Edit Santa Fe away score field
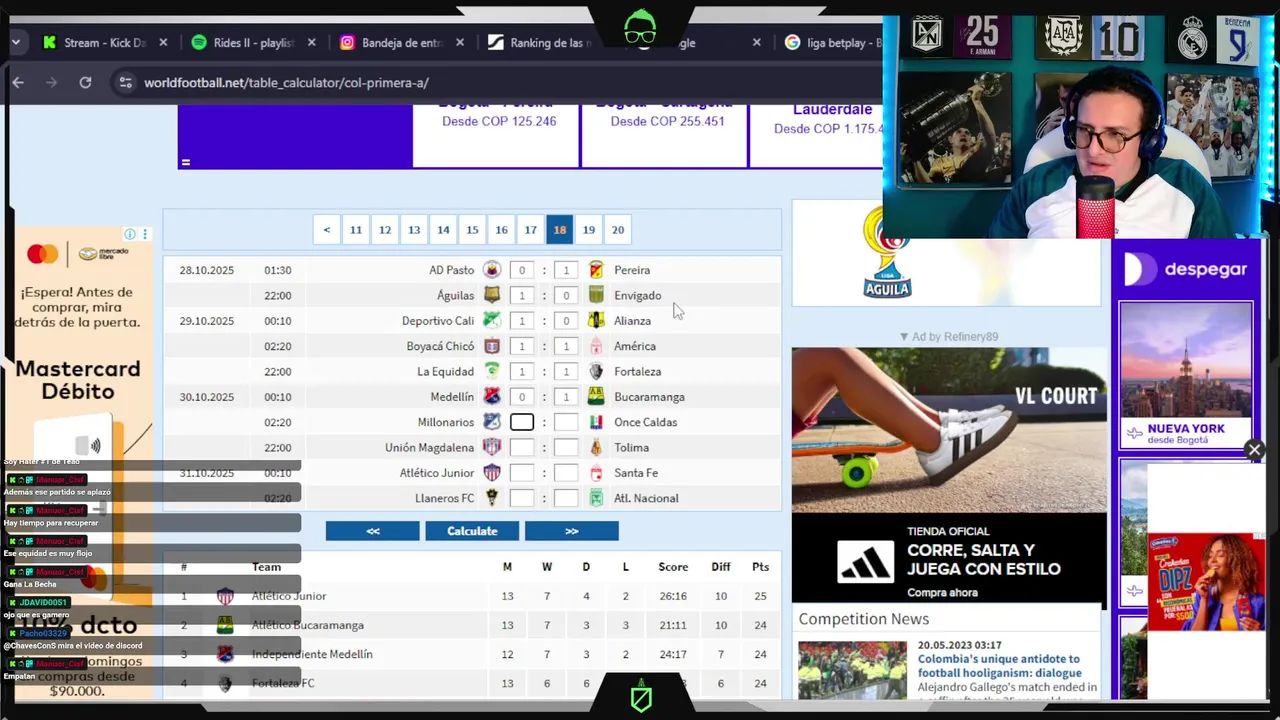The height and width of the screenshot is (720, 1280). 566,472
